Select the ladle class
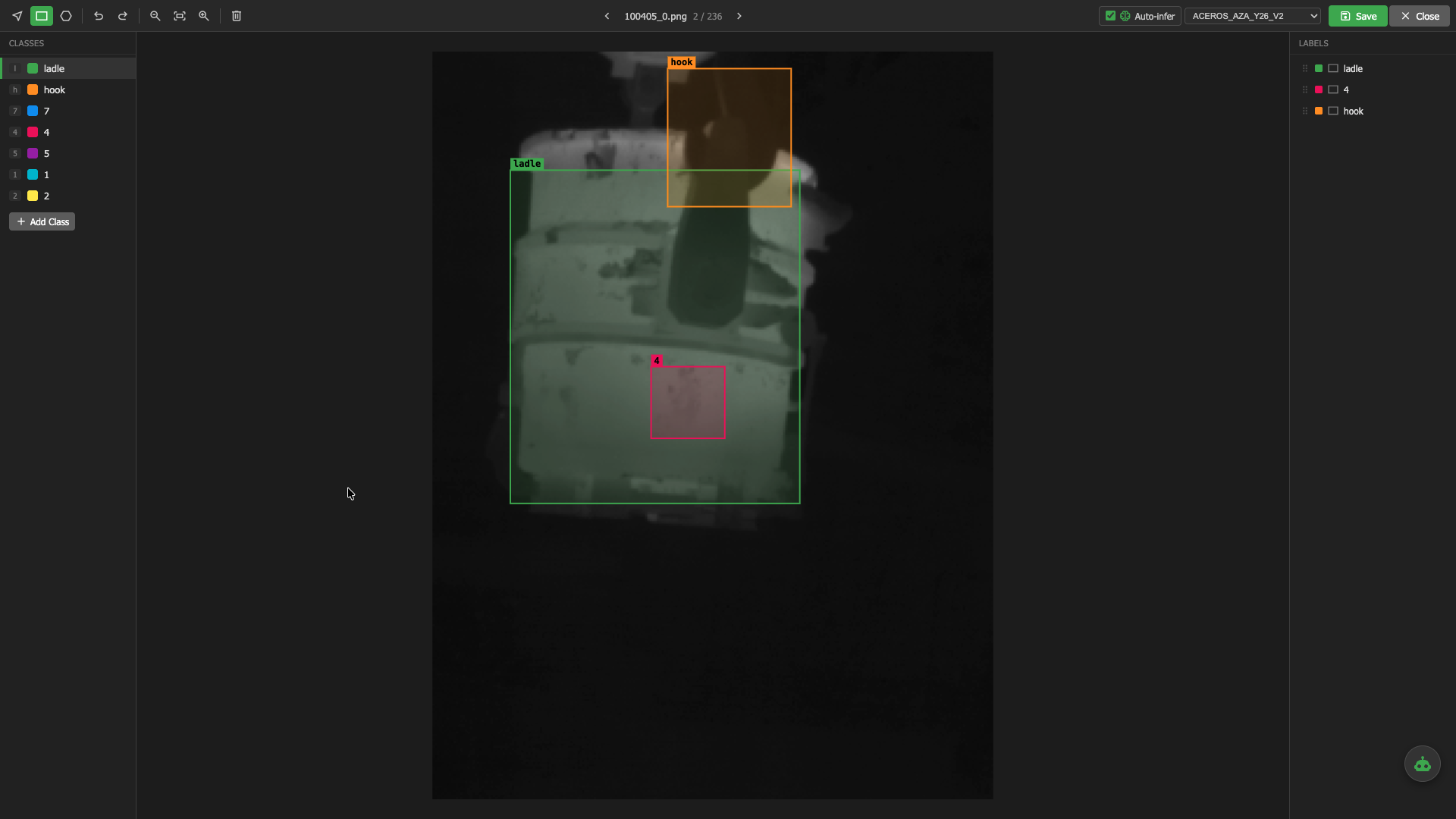 [68, 68]
